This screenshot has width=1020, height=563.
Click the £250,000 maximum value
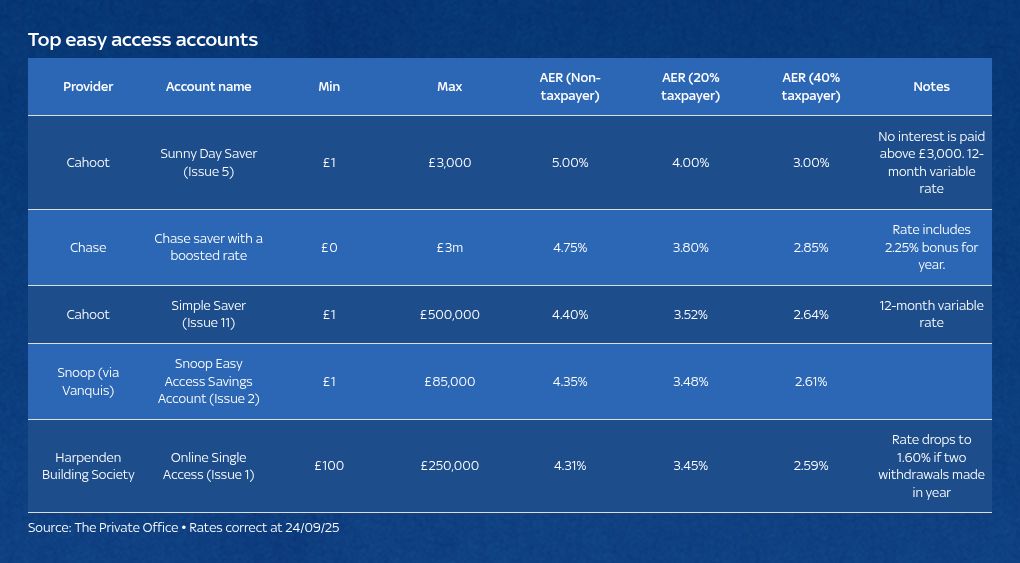click(x=449, y=466)
